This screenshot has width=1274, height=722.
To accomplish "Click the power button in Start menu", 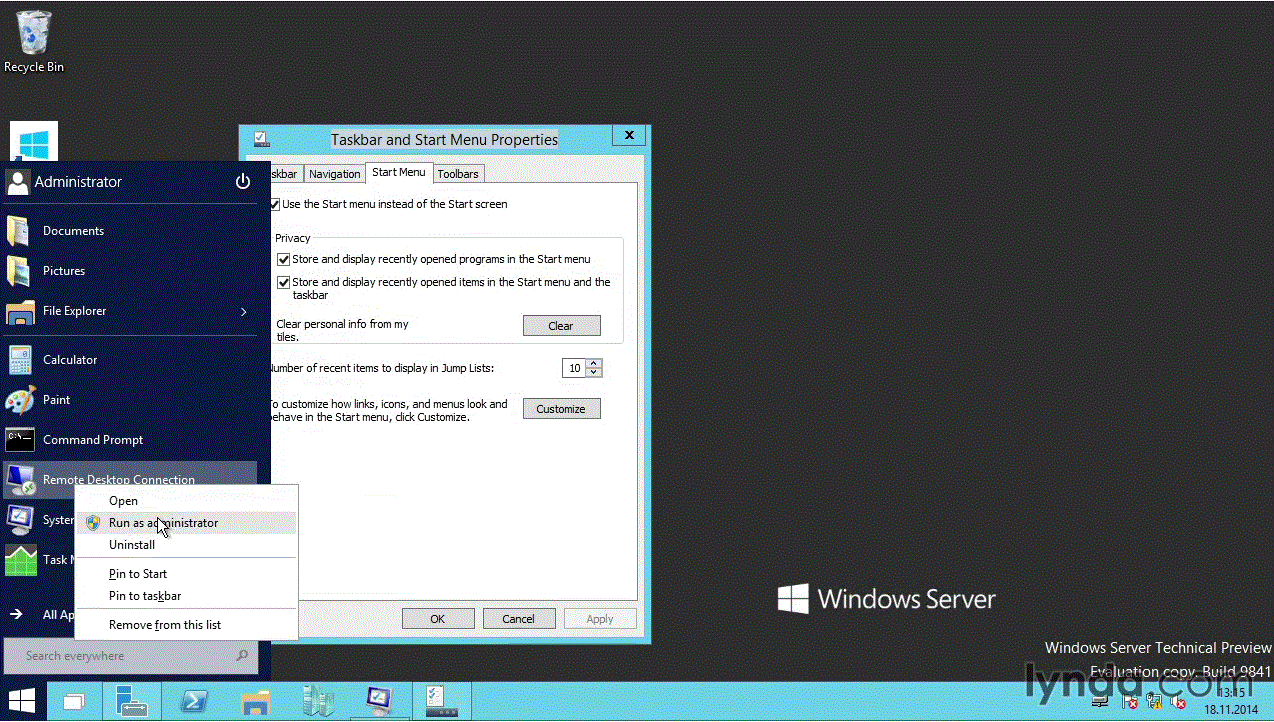I will point(243,182).
